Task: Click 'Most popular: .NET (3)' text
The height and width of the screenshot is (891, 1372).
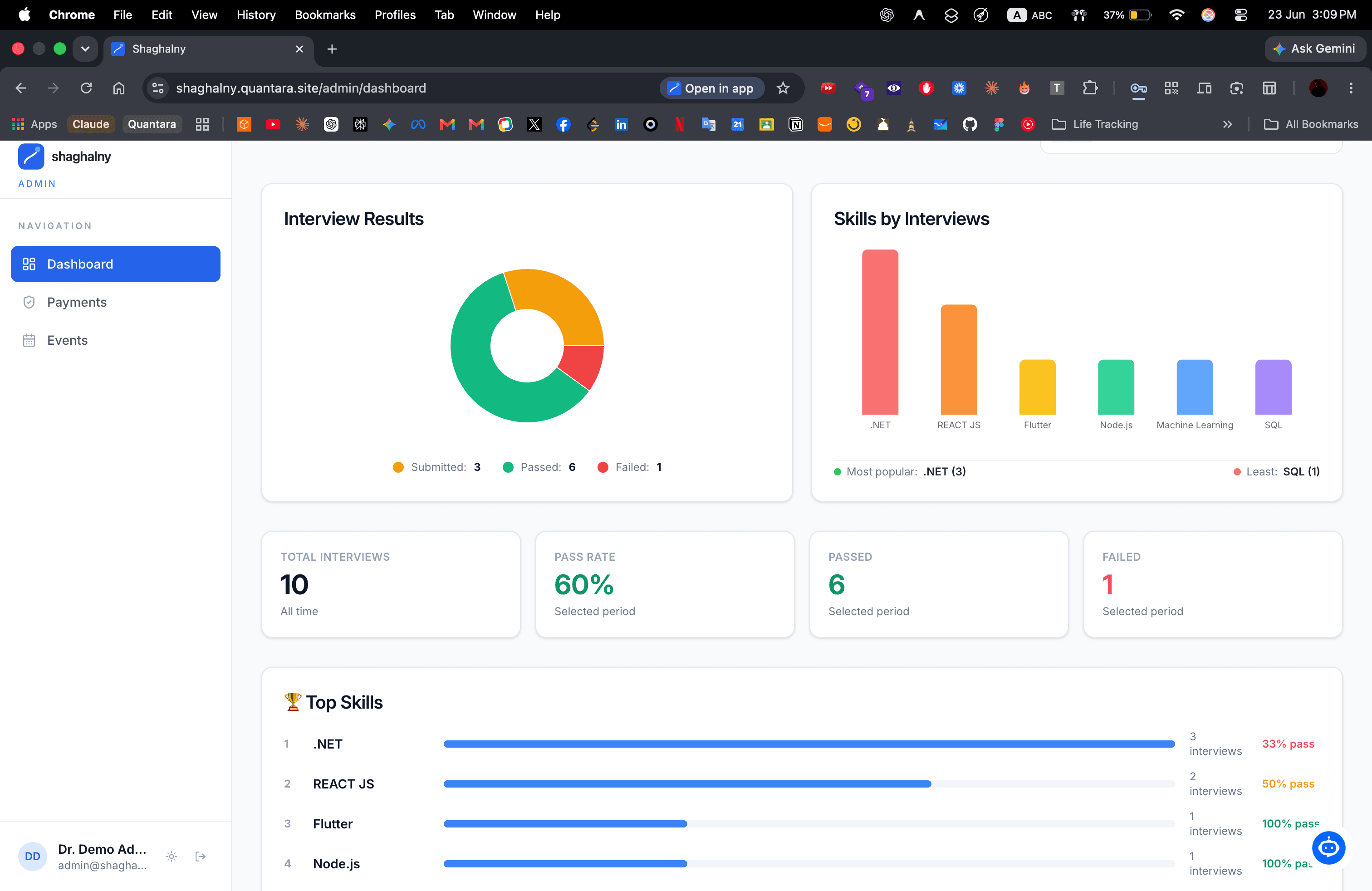Action: 906,471
